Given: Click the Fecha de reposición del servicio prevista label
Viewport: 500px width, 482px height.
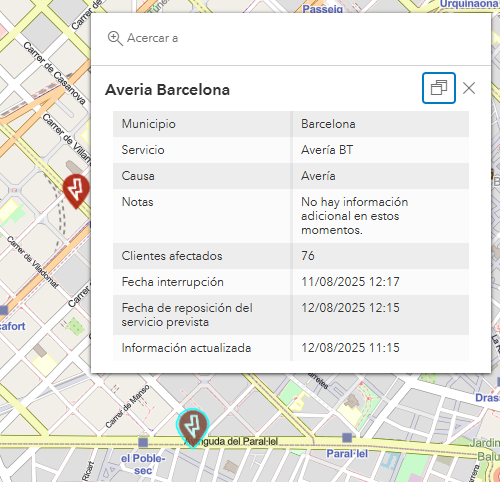Looking at the screenshot, I should coord(187,315).
